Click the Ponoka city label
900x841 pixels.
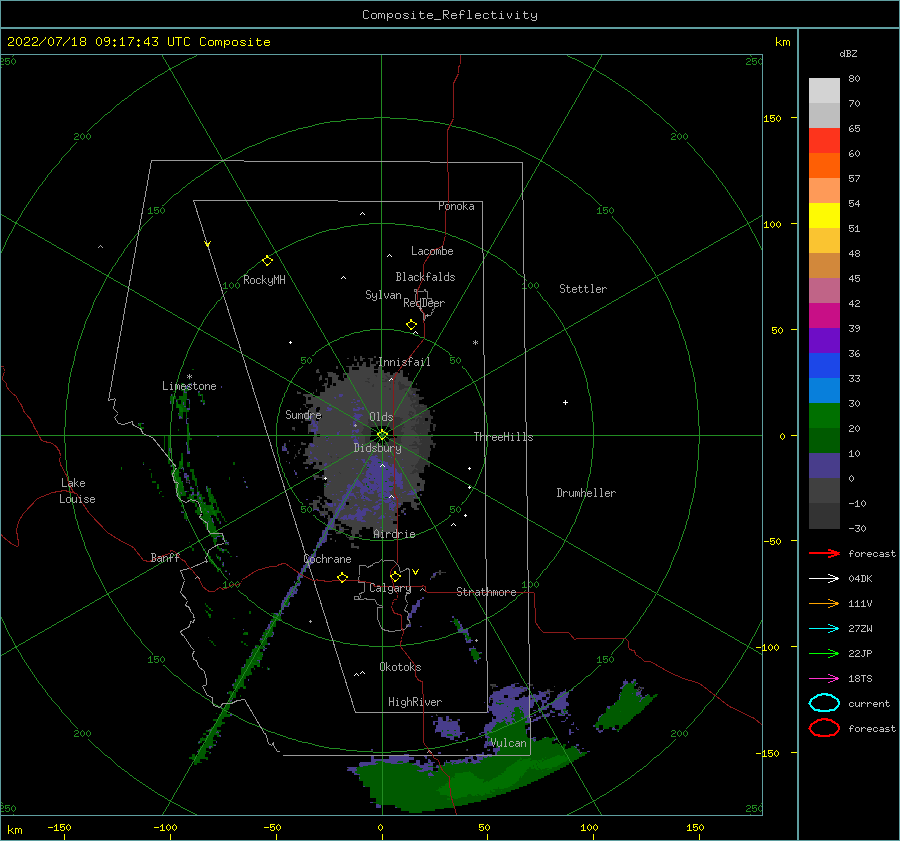pyautogui.click(x=456, y=206)
